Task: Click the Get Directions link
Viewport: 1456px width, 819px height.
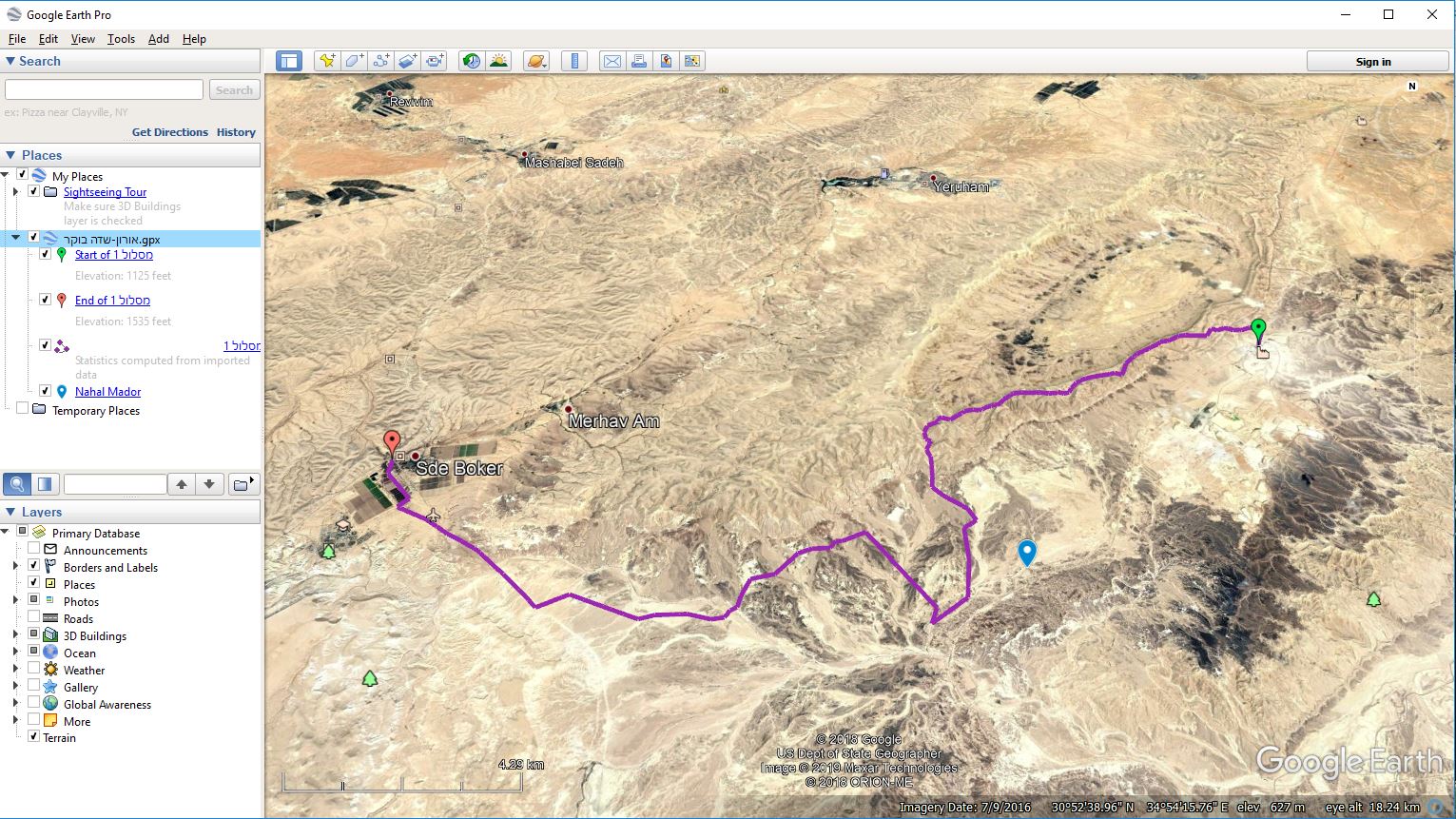Action: [169, 132]
